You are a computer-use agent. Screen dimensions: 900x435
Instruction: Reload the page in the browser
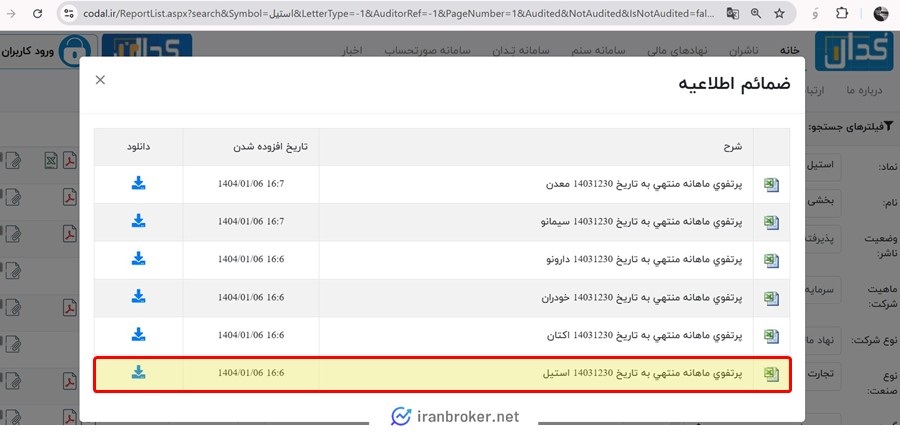coord(37,13)
